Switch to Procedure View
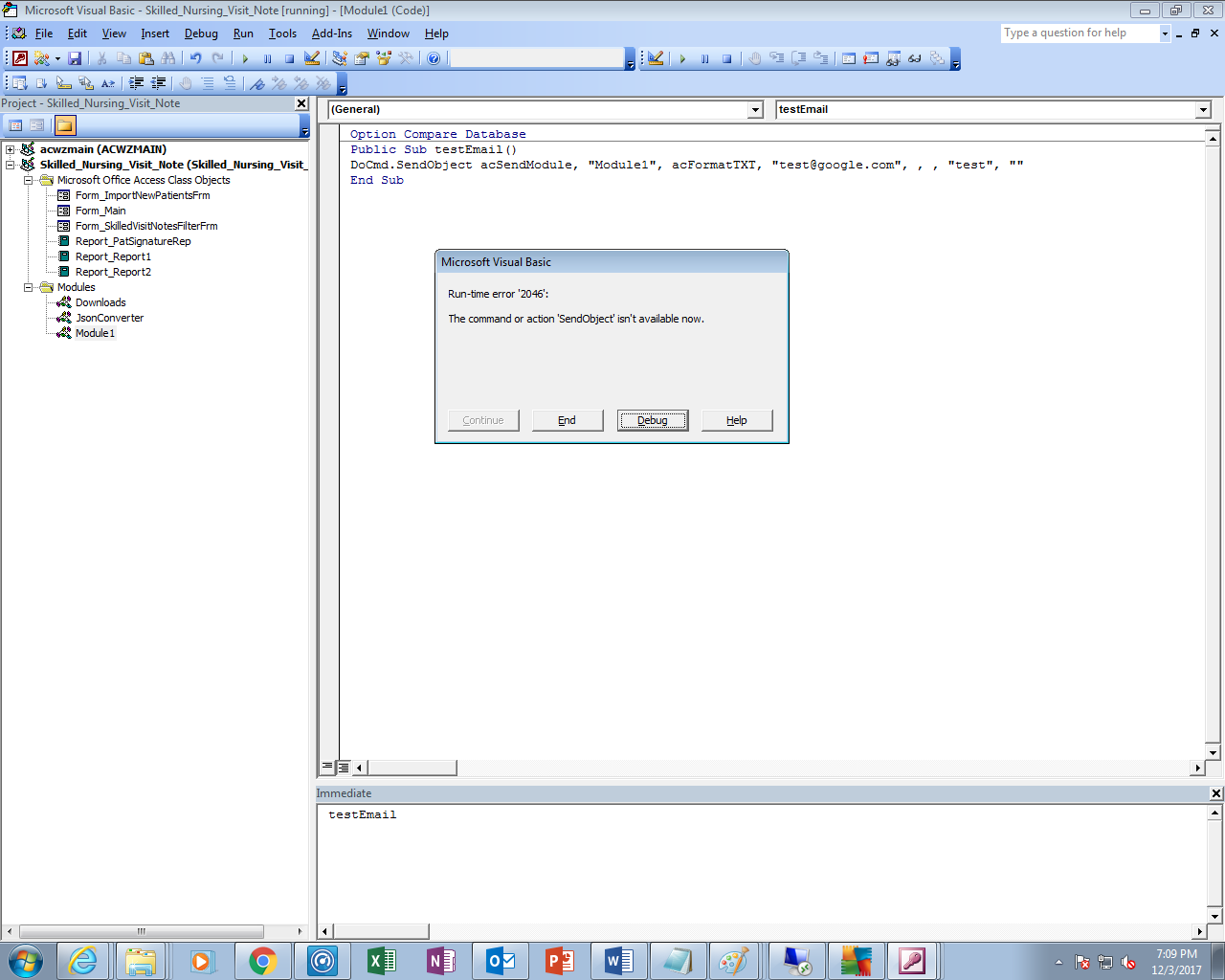Viewport: 1225px width, 980px height. tap(327, 767)
